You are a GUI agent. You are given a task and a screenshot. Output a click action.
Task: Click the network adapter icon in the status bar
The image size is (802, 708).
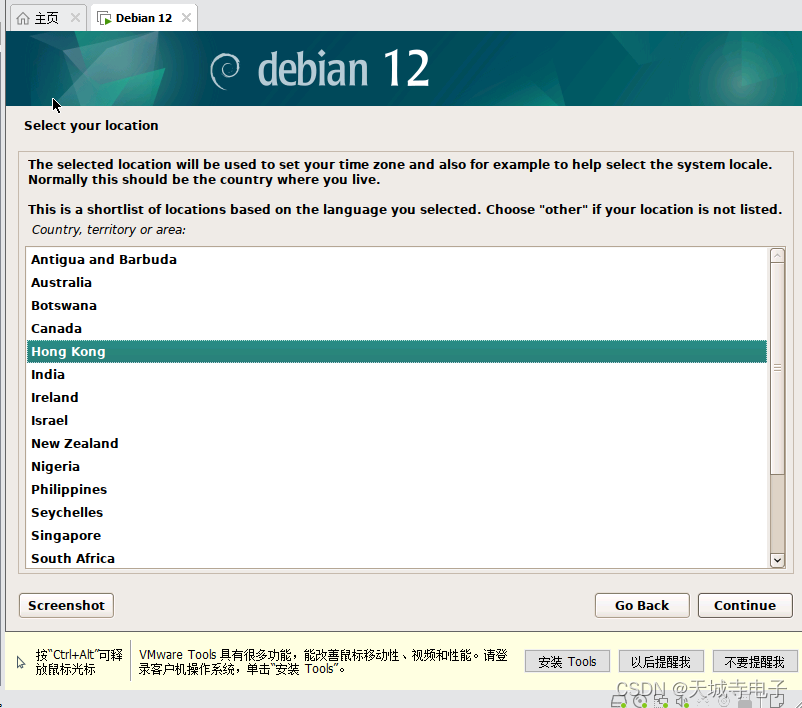click(660, 699)
